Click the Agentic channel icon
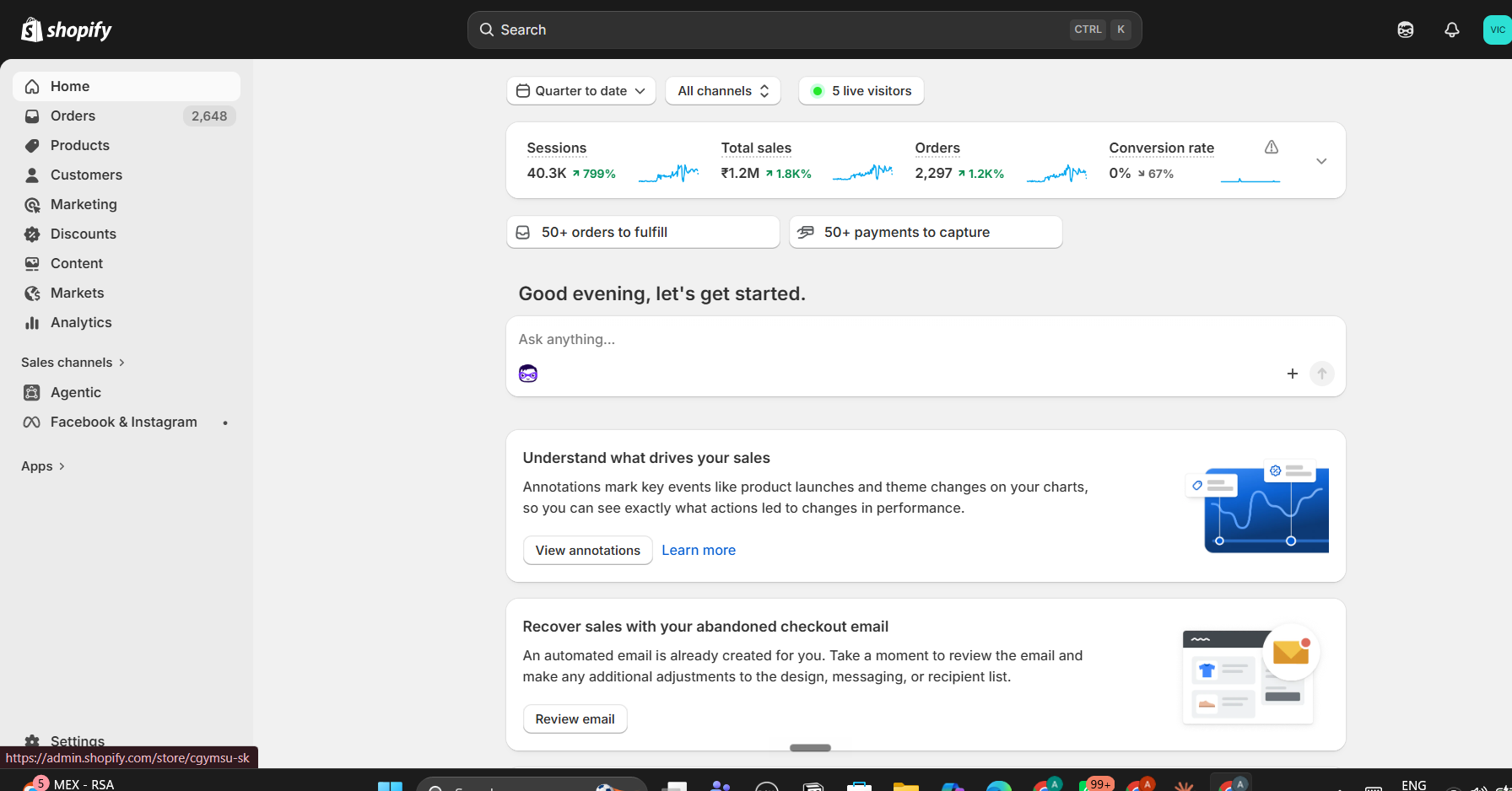The image size is (1512, 791). (32, 392)
